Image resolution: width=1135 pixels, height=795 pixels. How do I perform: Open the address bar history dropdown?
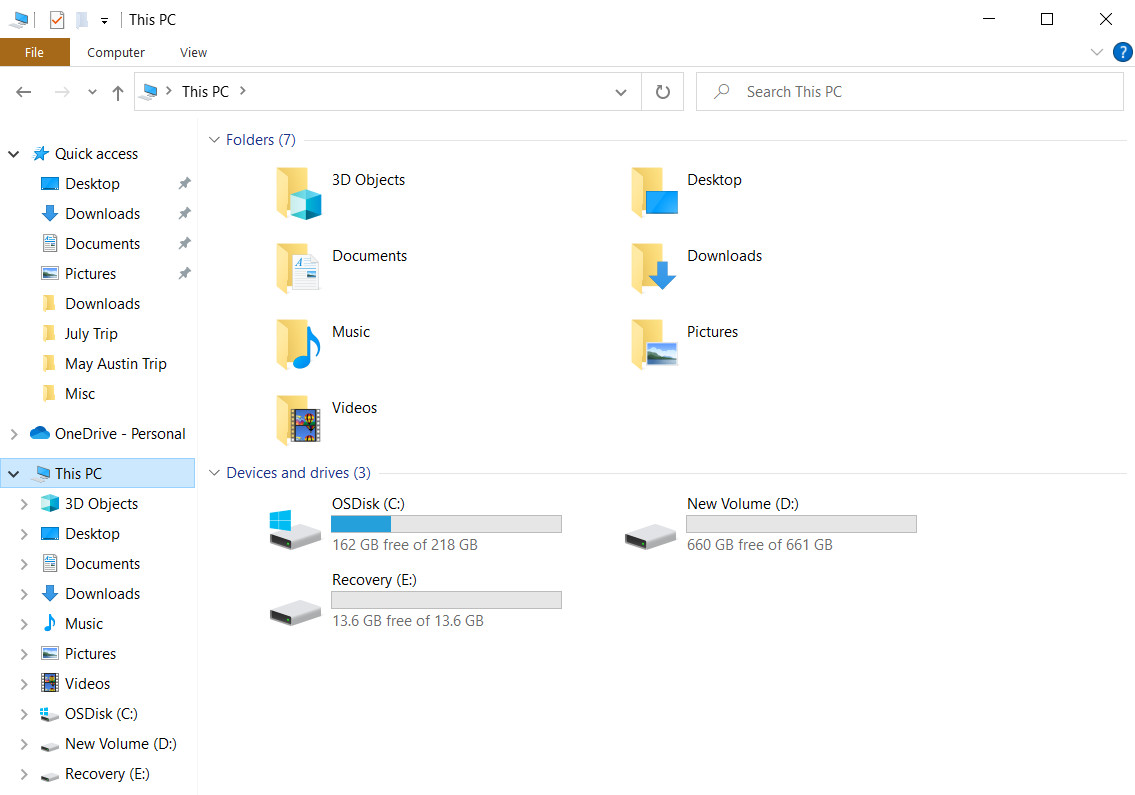tap(620, 92)
